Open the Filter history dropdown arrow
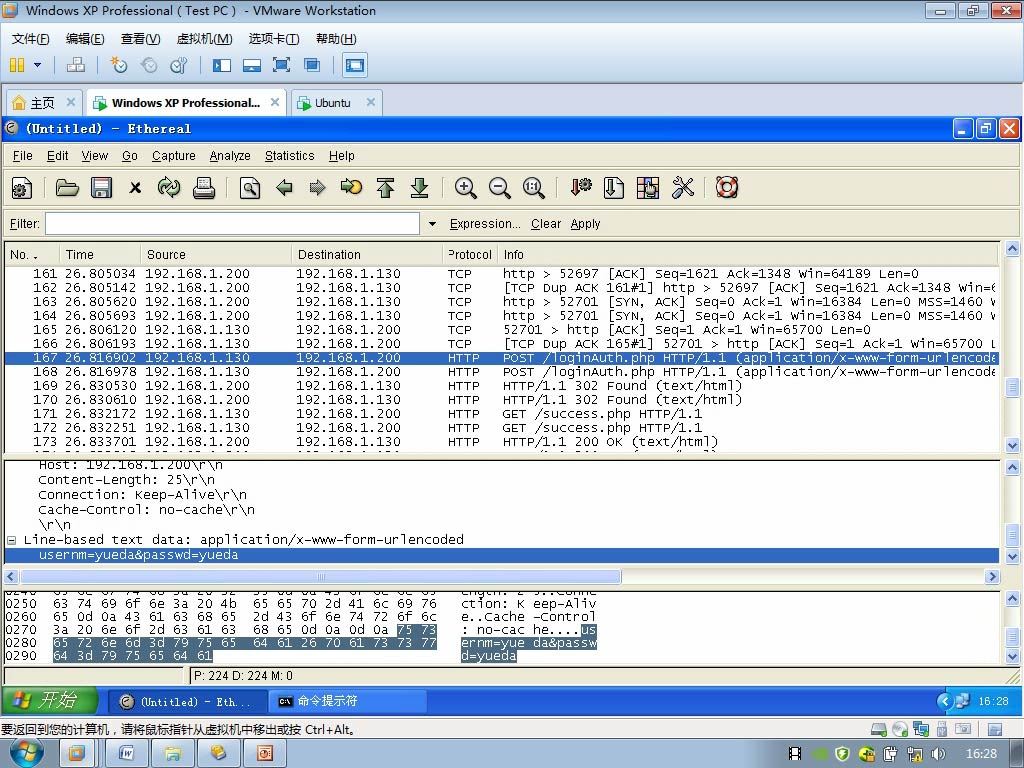 432,224
